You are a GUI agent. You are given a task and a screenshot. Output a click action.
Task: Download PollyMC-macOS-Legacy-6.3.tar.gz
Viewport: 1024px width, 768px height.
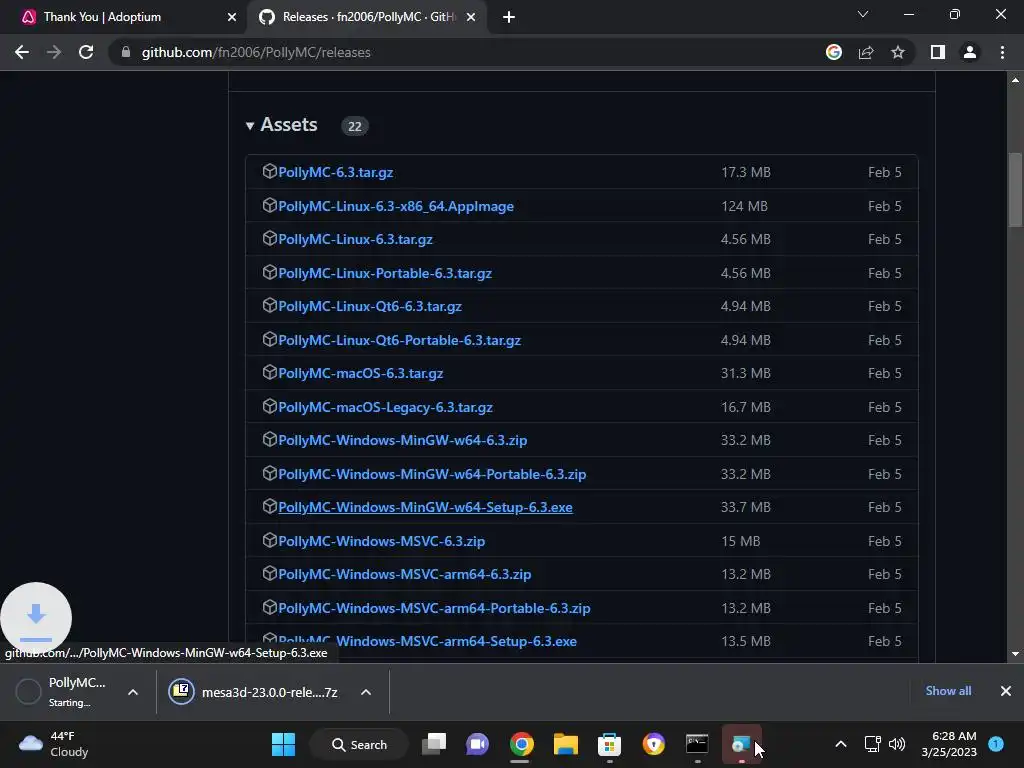(385, 408)
